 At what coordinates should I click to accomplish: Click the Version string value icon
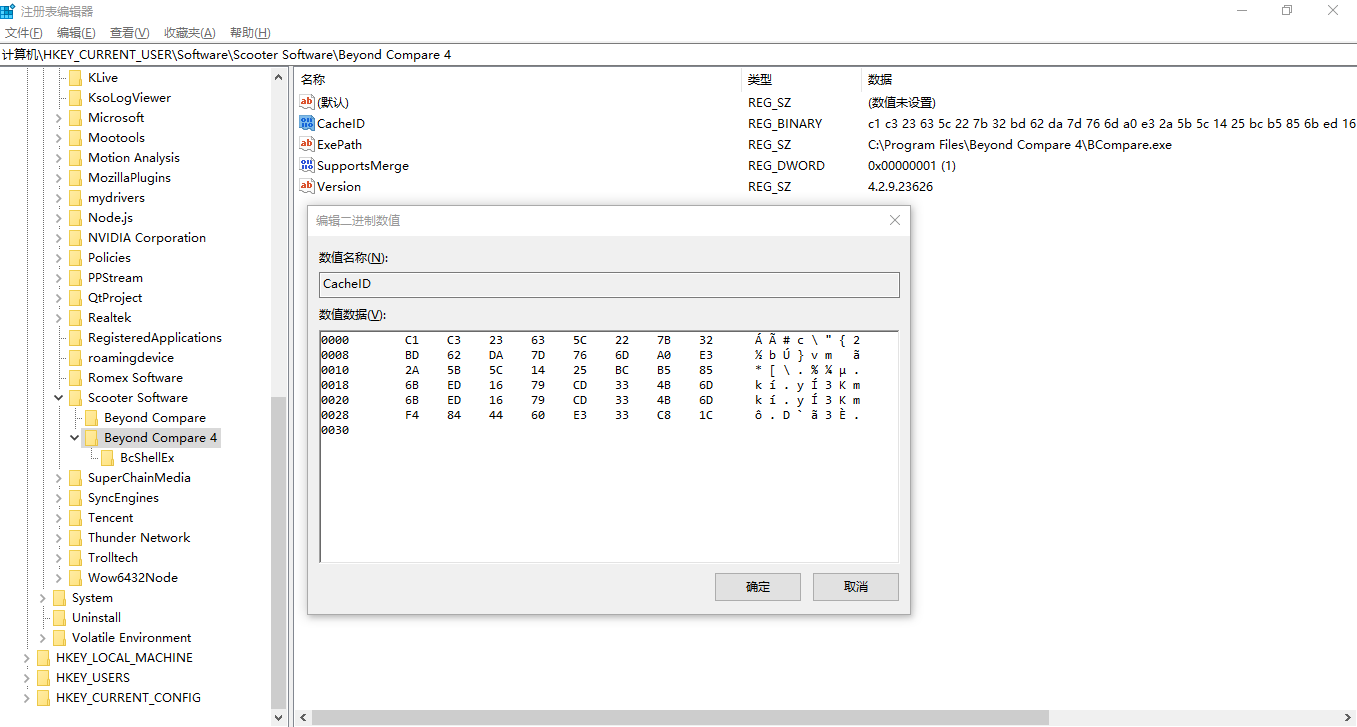(x=307, y=186)
